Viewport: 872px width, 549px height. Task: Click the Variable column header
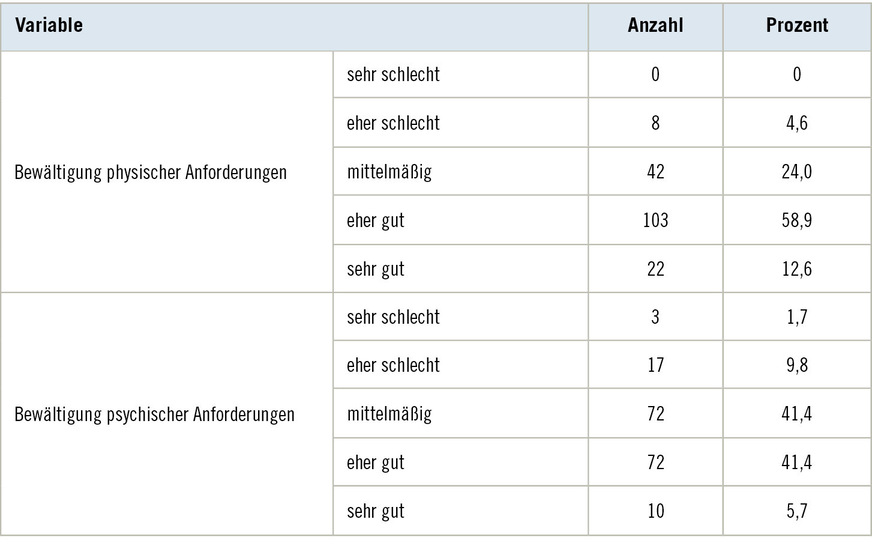[x=48, y=26]
